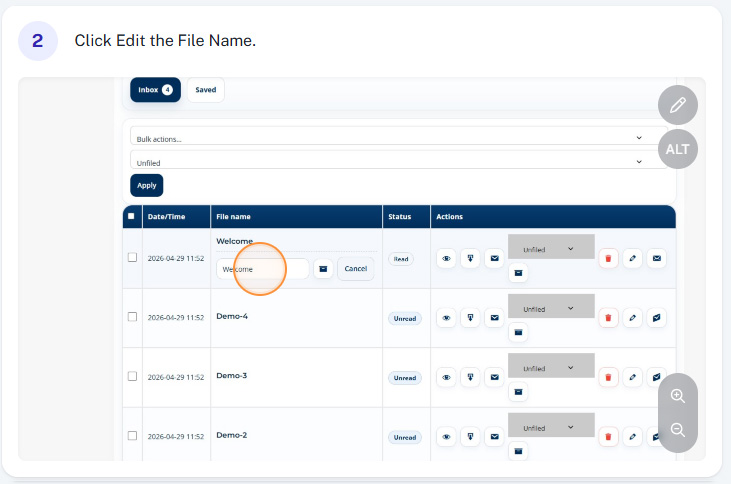View the Demo-3 file with eye icon
The width and height of the screenshot is (731, 484).
[446, 377]
